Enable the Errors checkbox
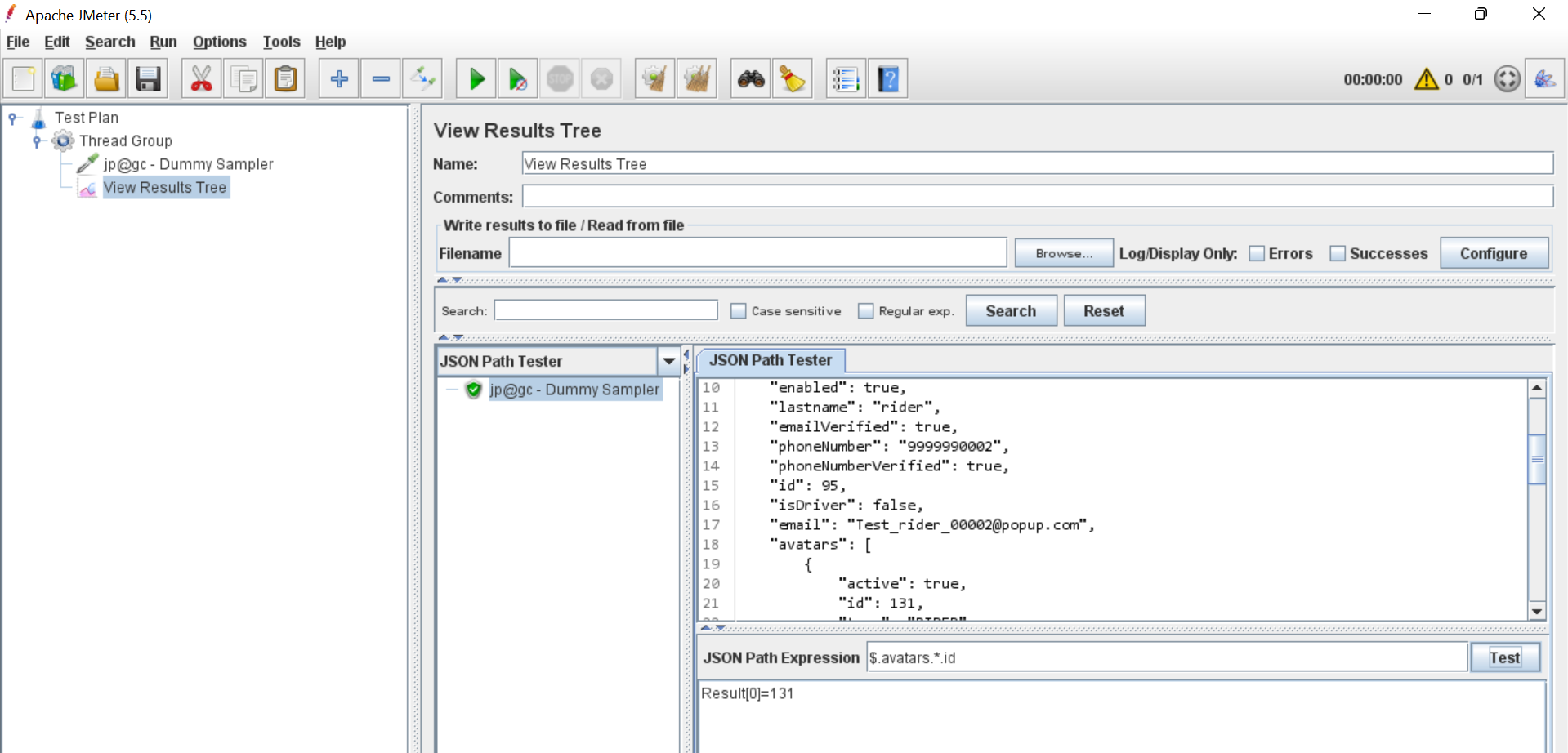1568x753 pixels. pyautogui.click(x=1257, y=254)
